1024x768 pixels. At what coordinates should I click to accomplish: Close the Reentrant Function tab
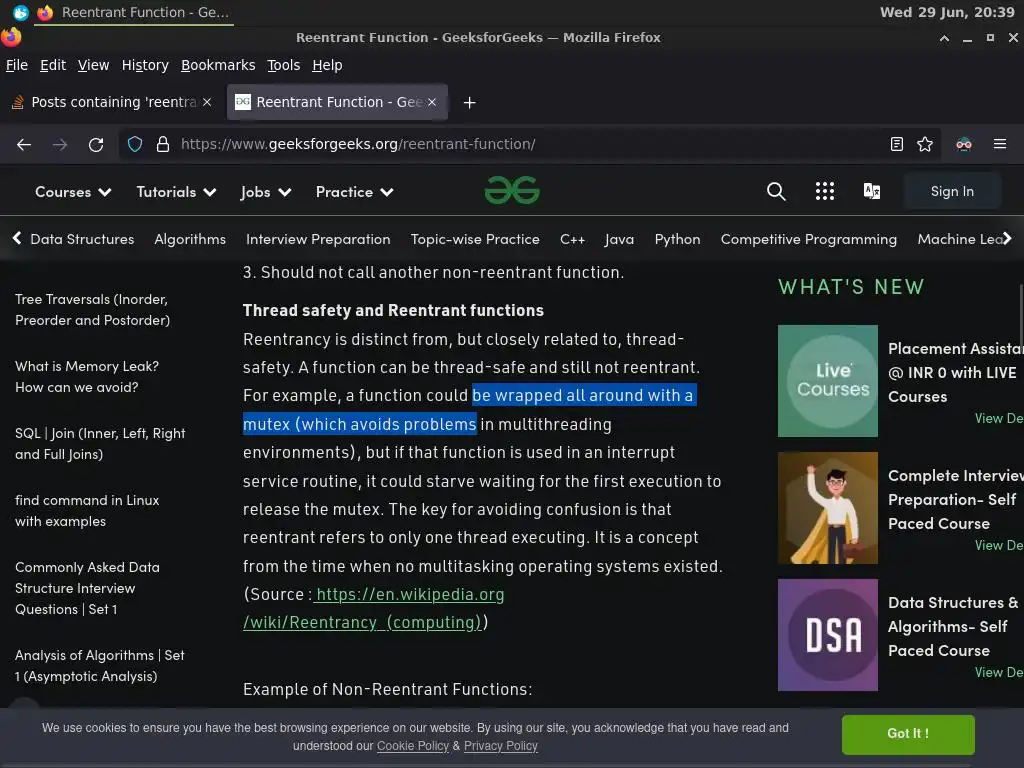coord(432,103)
